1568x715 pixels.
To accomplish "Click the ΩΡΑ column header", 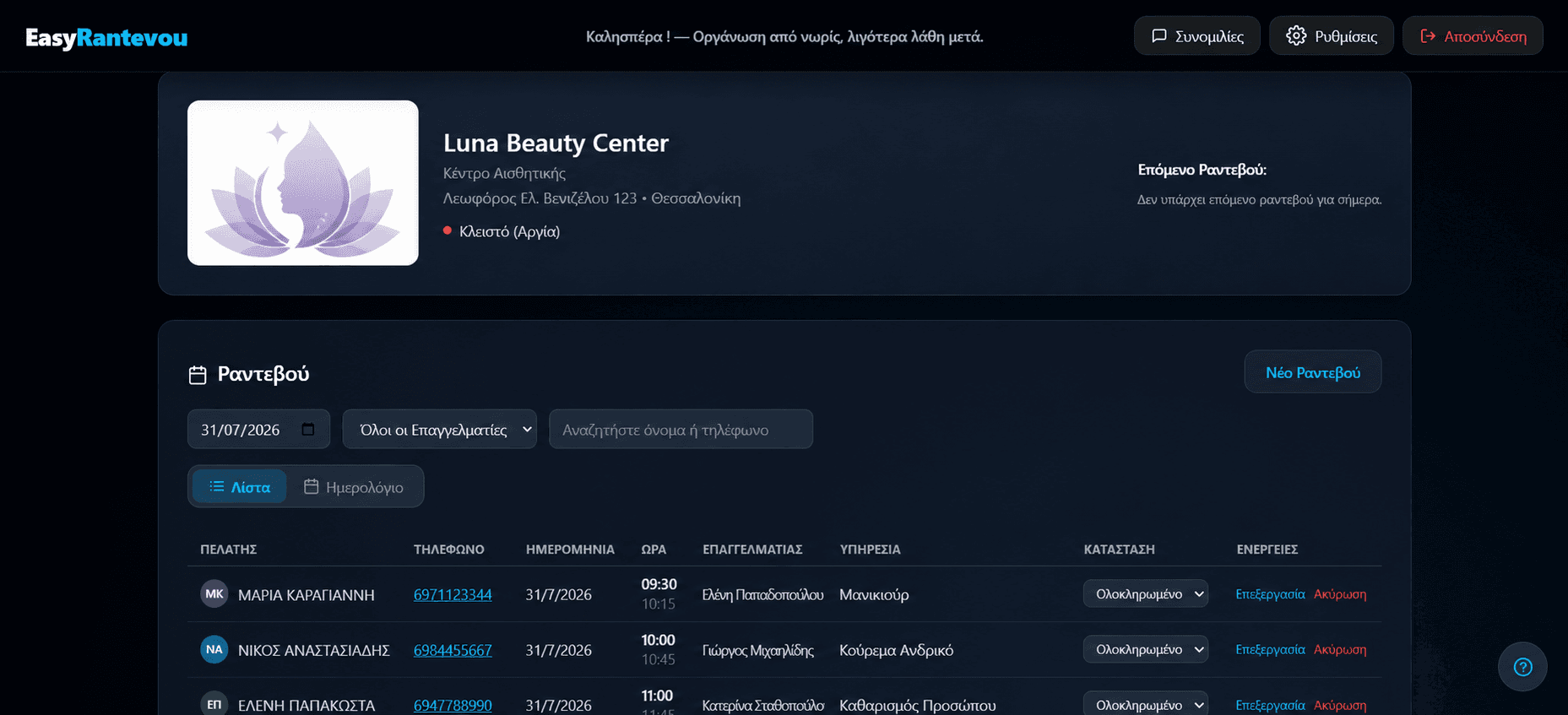I will (x=654, y=550).
